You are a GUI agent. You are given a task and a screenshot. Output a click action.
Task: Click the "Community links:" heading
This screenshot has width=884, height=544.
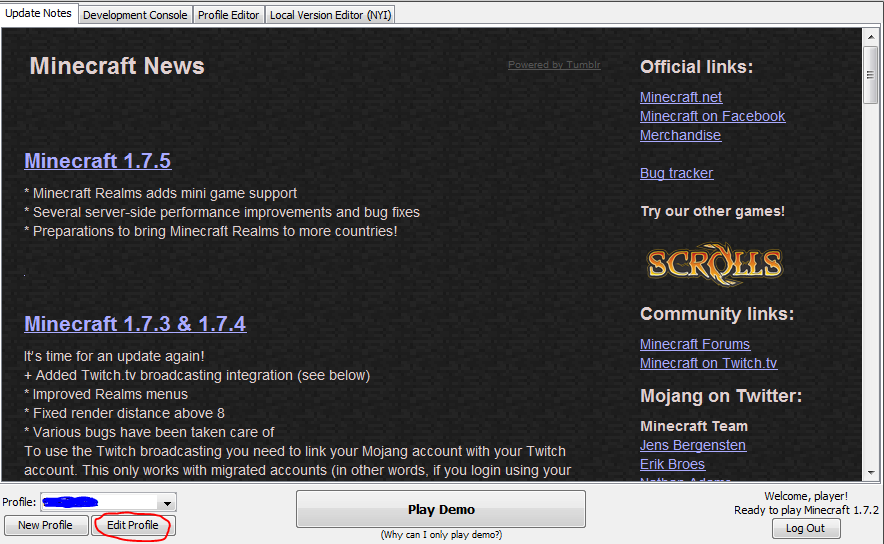tap(717, 314)
